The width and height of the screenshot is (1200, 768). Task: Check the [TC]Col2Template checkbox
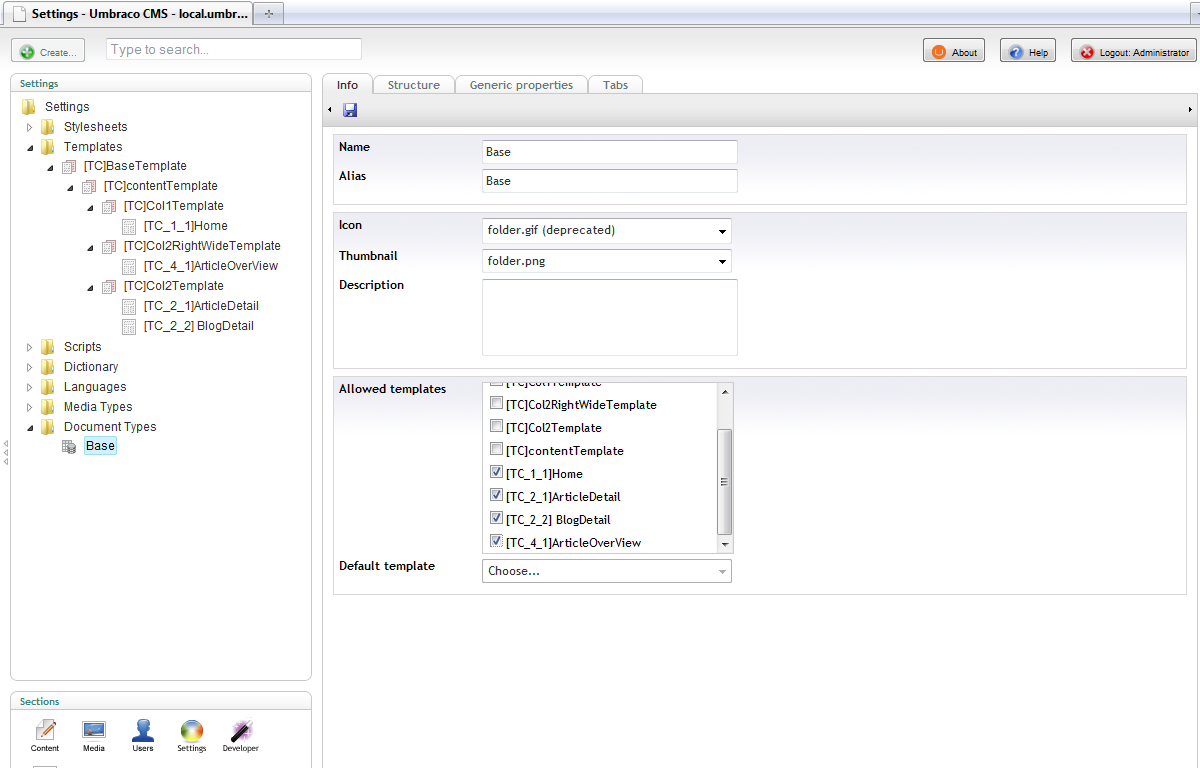(496, 427)
